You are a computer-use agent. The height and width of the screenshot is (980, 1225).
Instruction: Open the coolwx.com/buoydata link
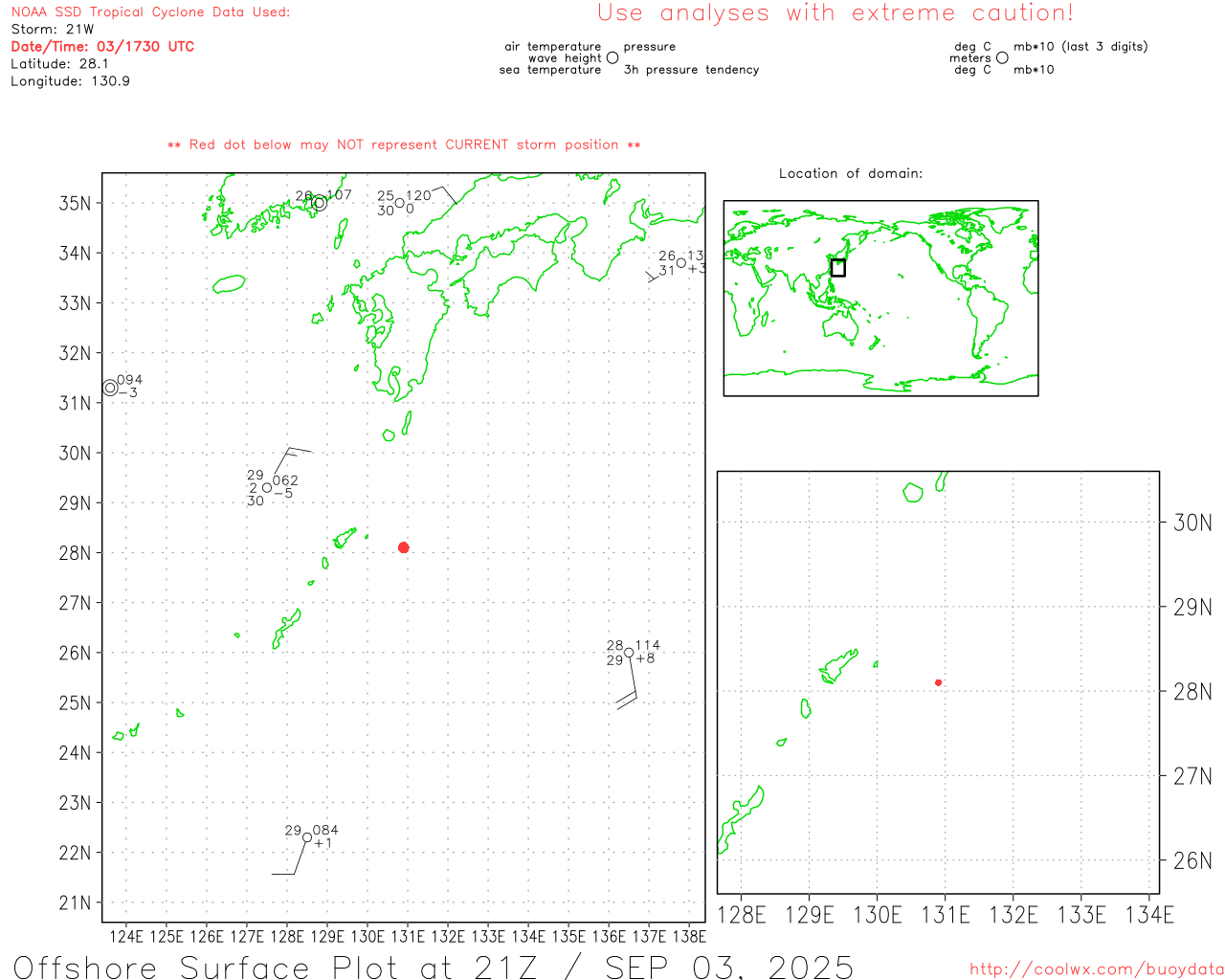[1097, 969]
